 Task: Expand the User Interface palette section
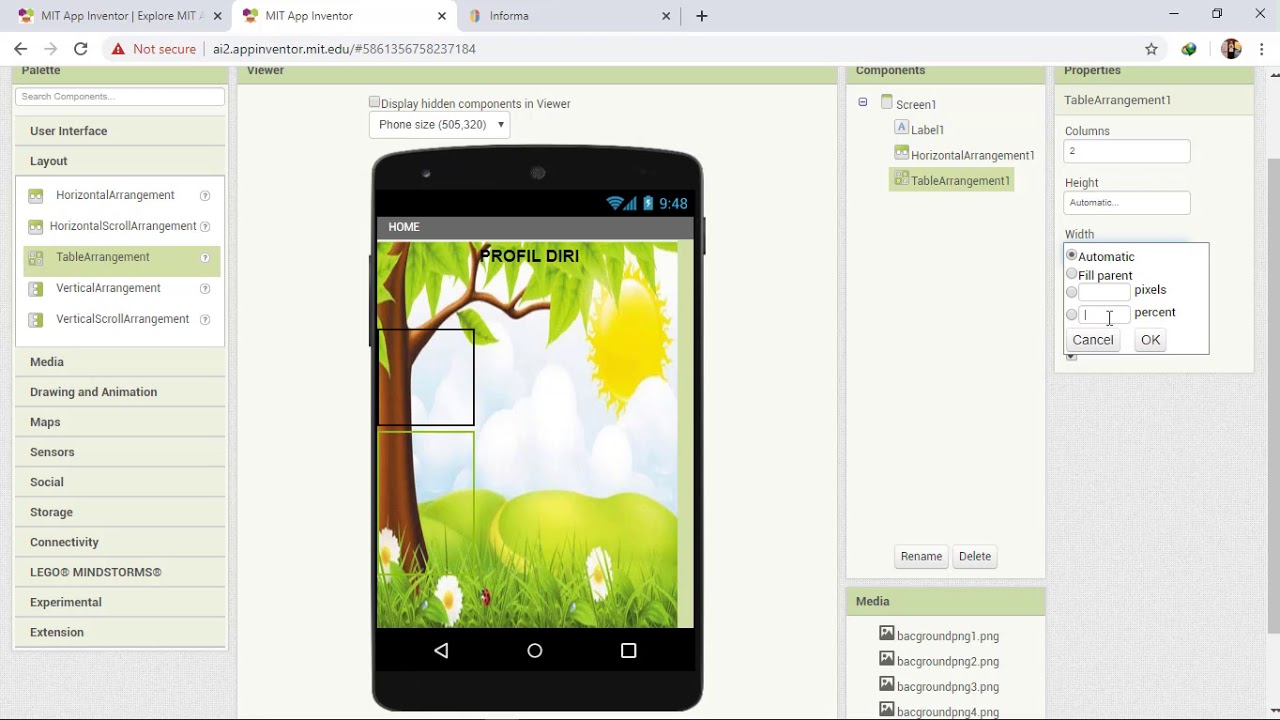[68, 131]
